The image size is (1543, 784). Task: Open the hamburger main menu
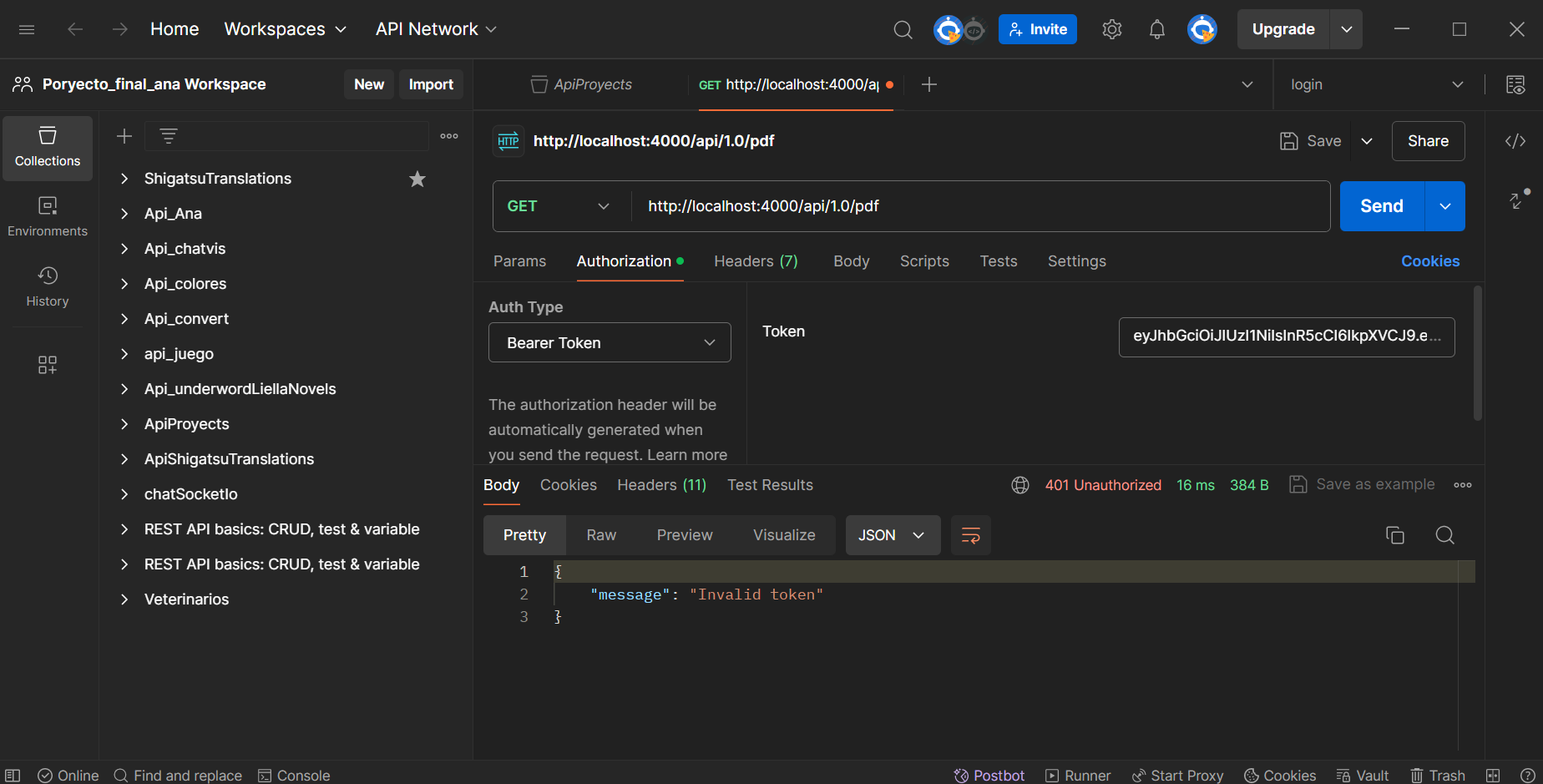tap(27, 29)
